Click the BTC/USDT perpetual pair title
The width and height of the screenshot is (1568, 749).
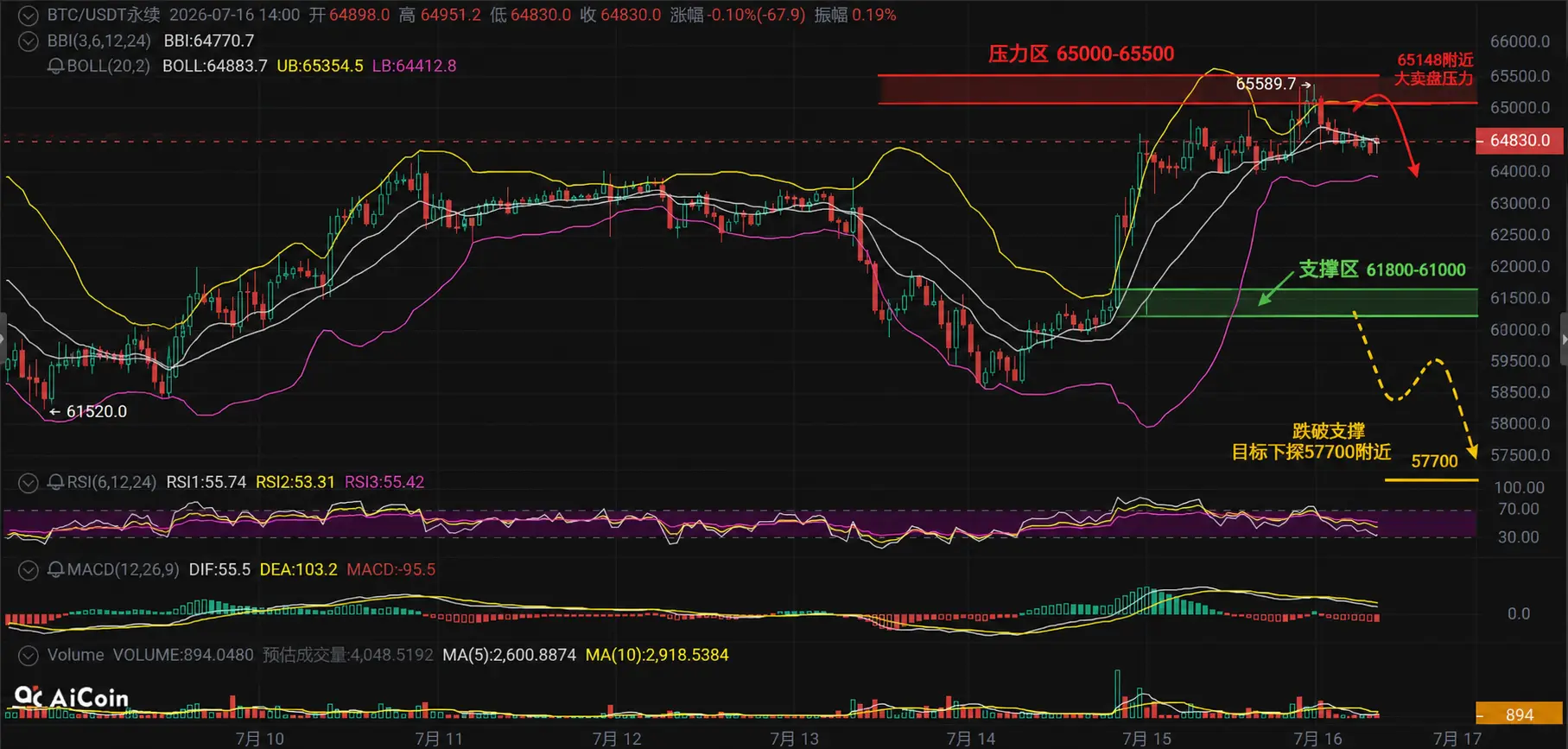(x=104, y=15)
